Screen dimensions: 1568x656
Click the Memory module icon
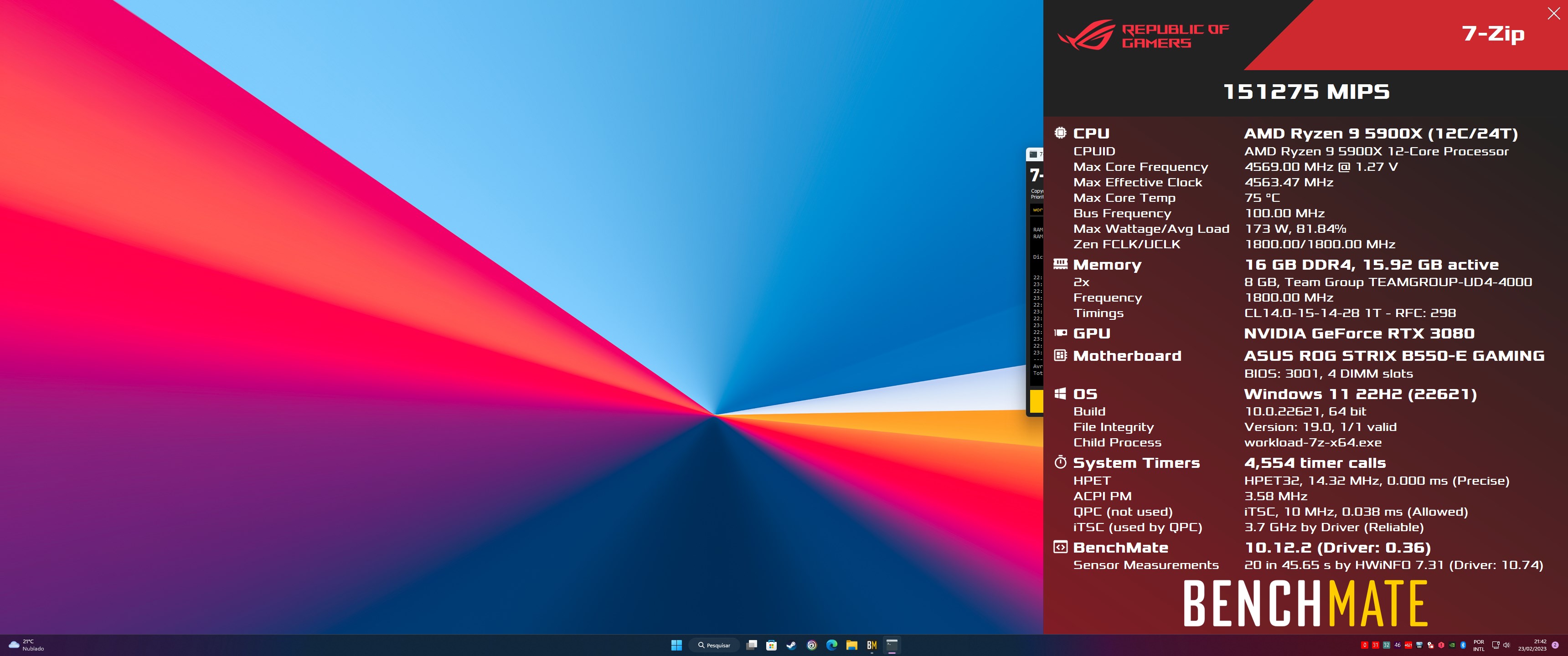click(1060, 263)
